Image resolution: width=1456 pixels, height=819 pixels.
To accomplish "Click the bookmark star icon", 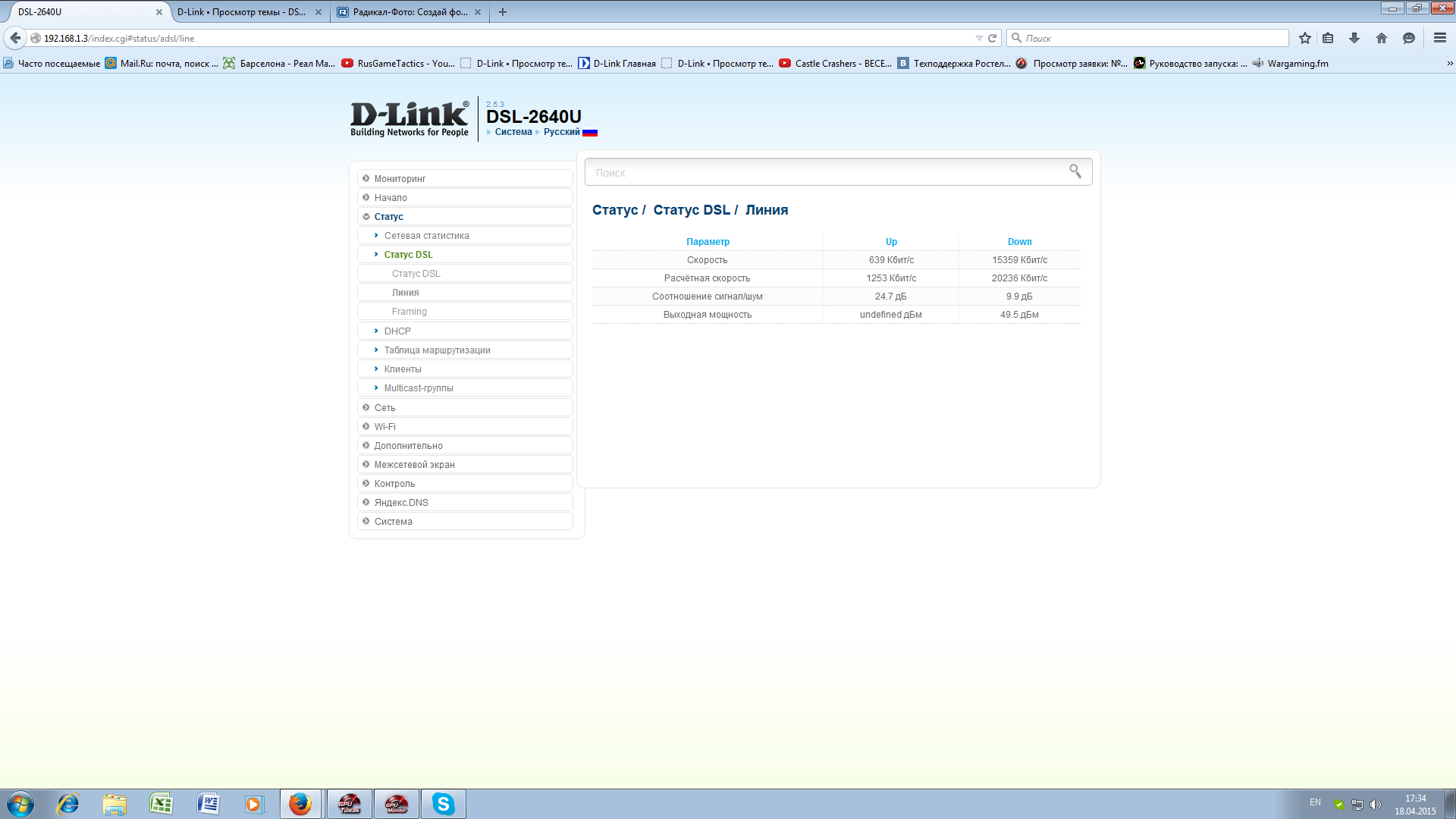I will tap(1304, 38).
